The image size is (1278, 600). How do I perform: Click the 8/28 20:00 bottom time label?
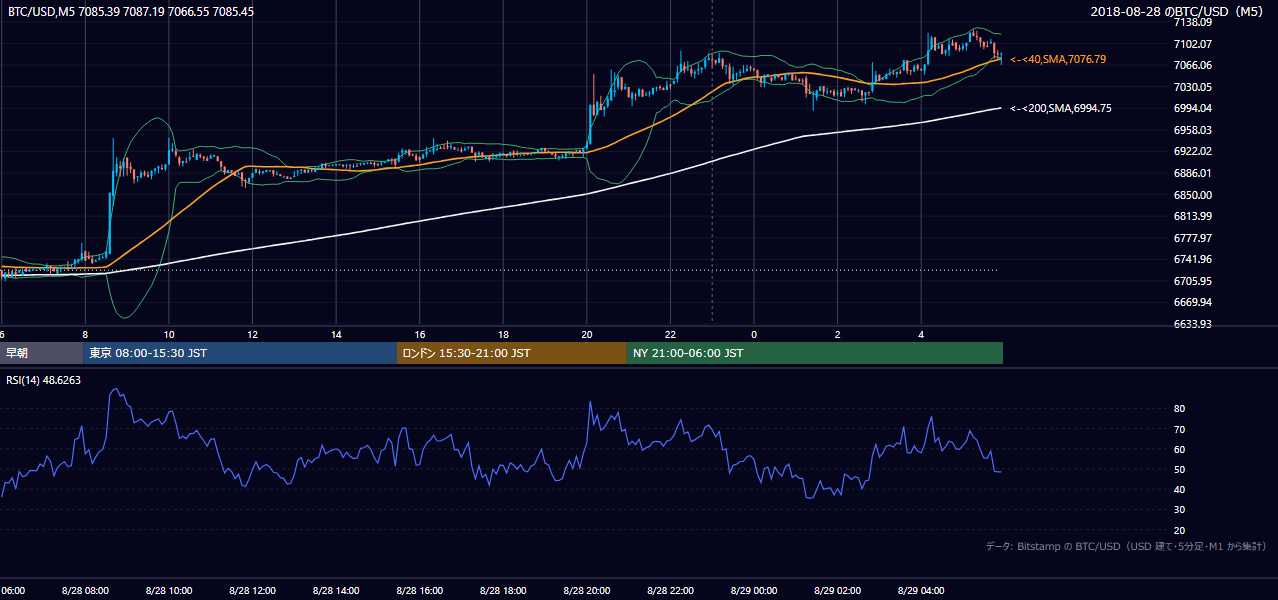click(x=587, y=590)
